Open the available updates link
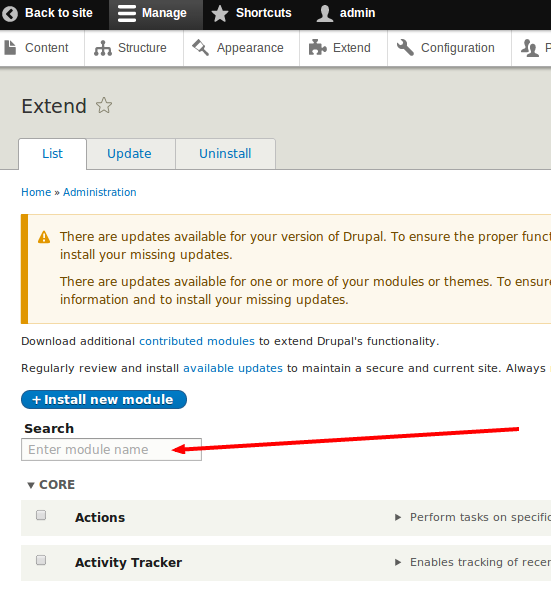The image size is (551, 590). (233, 368)
